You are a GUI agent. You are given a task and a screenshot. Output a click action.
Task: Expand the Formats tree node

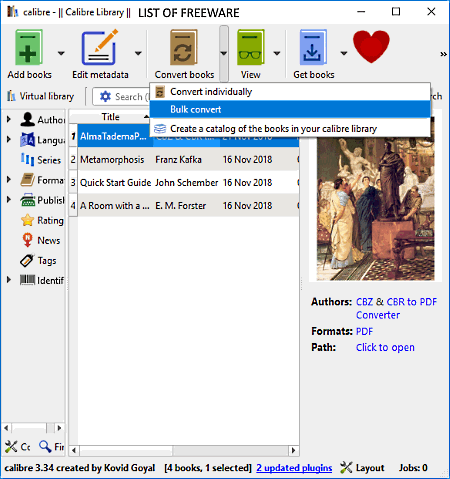click(9, 180)
